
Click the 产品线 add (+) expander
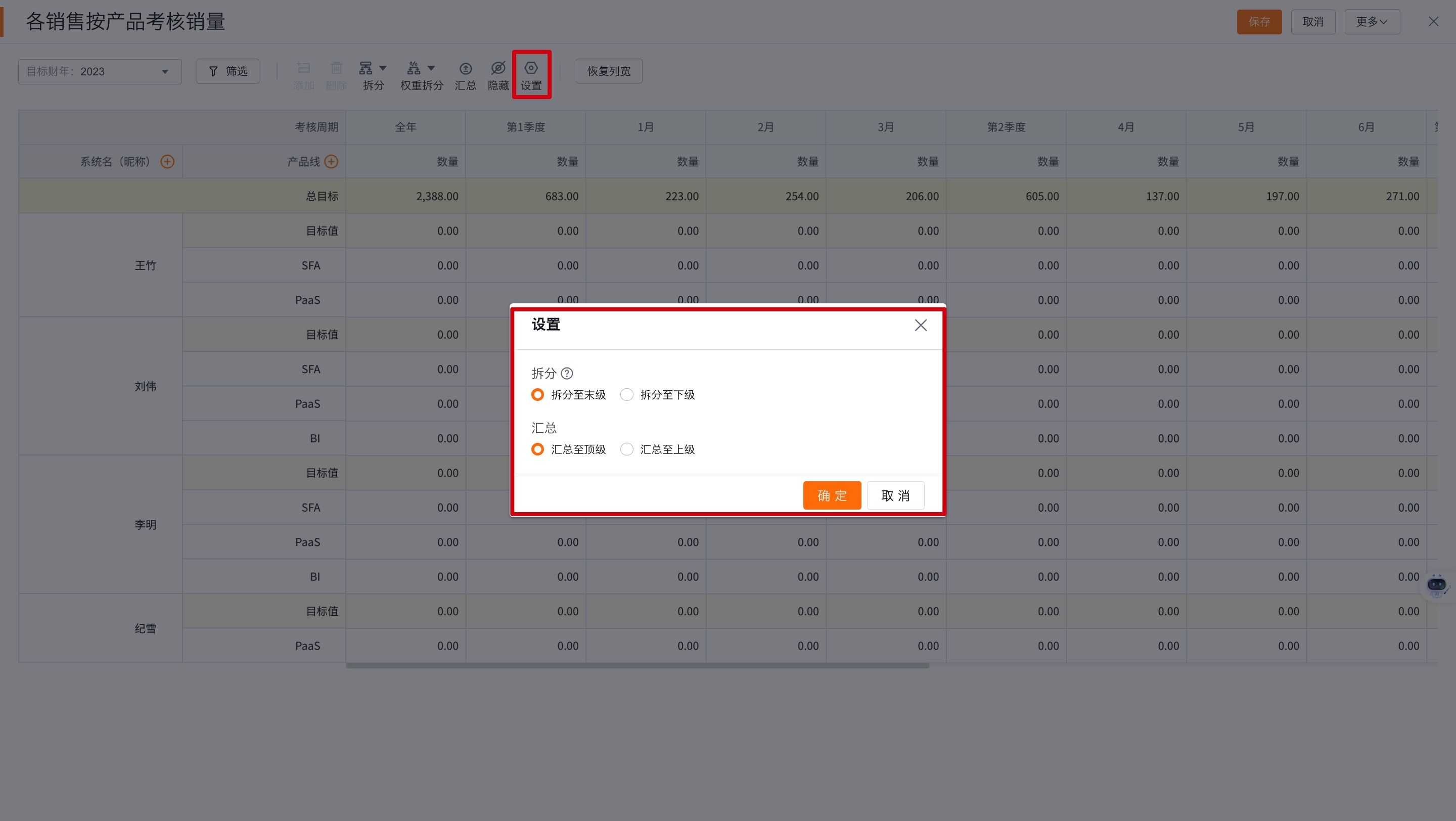331,161
